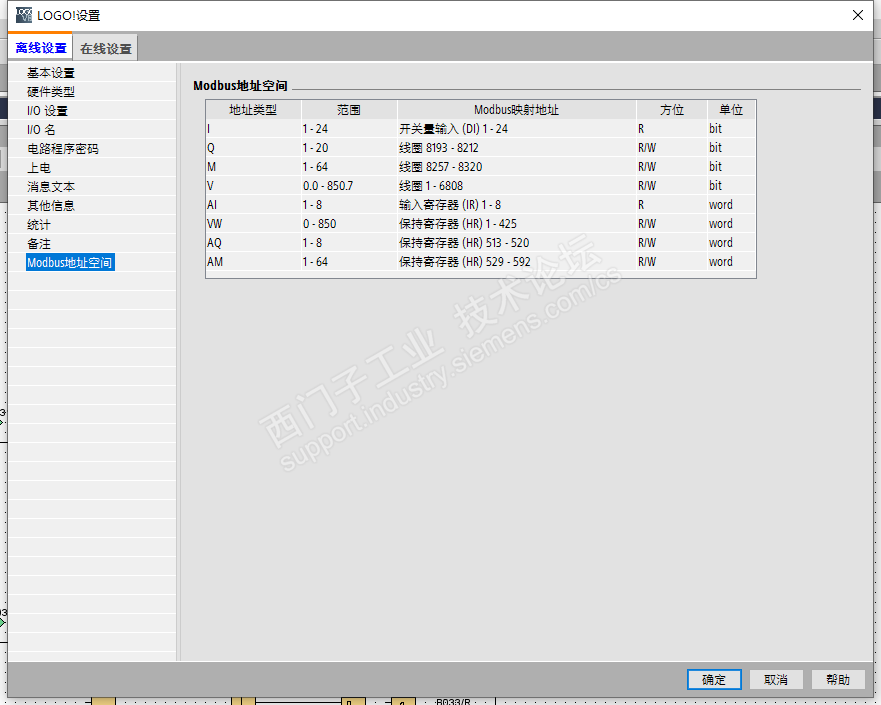
Task: Select 电路程序密码 in the list
Action: tap(63, 149)
